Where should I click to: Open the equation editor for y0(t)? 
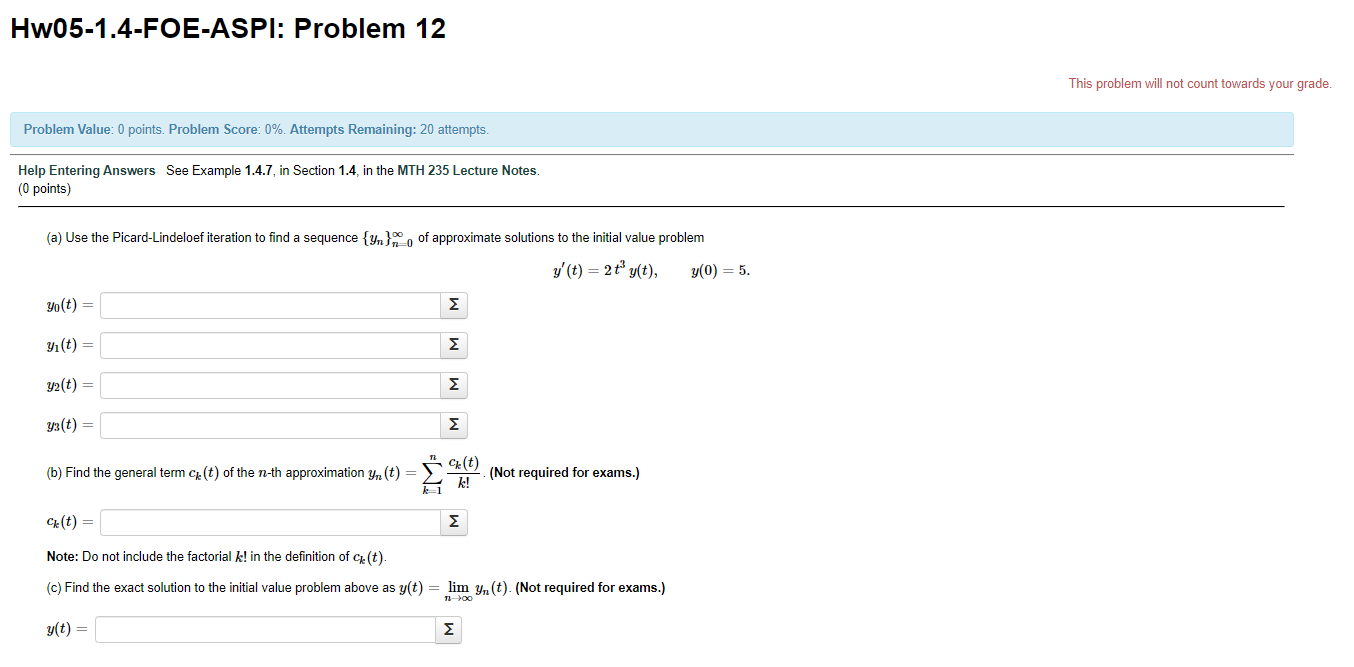point(453,305)
